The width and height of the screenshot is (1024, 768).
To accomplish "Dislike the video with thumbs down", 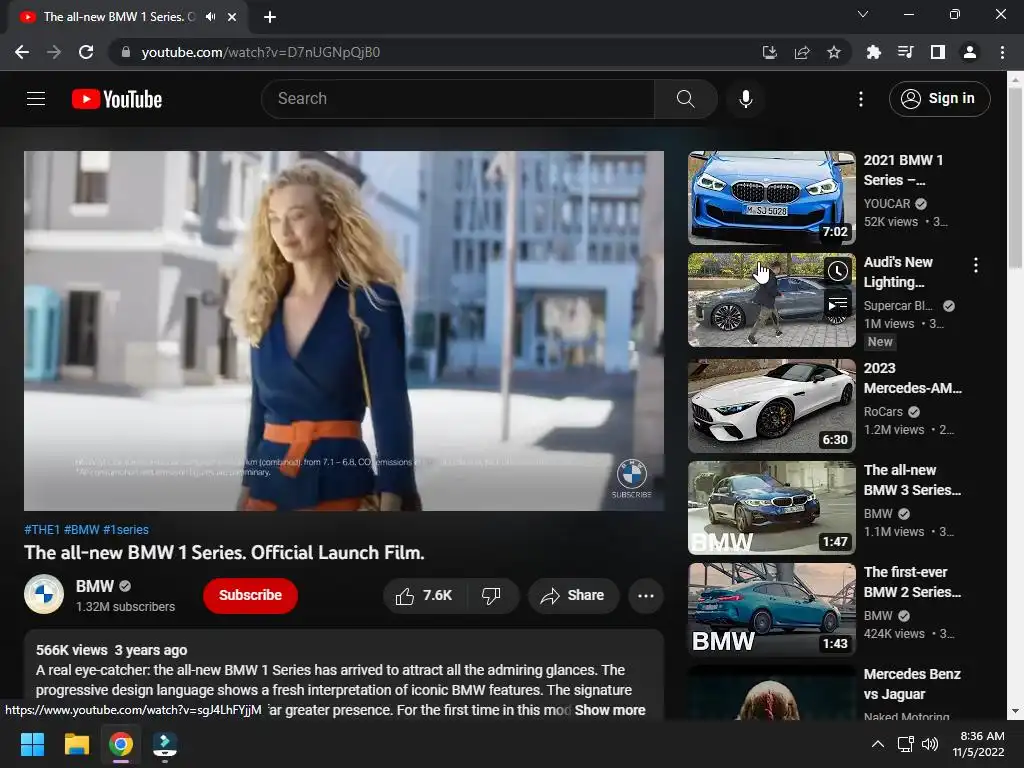I will click(492, 596).
